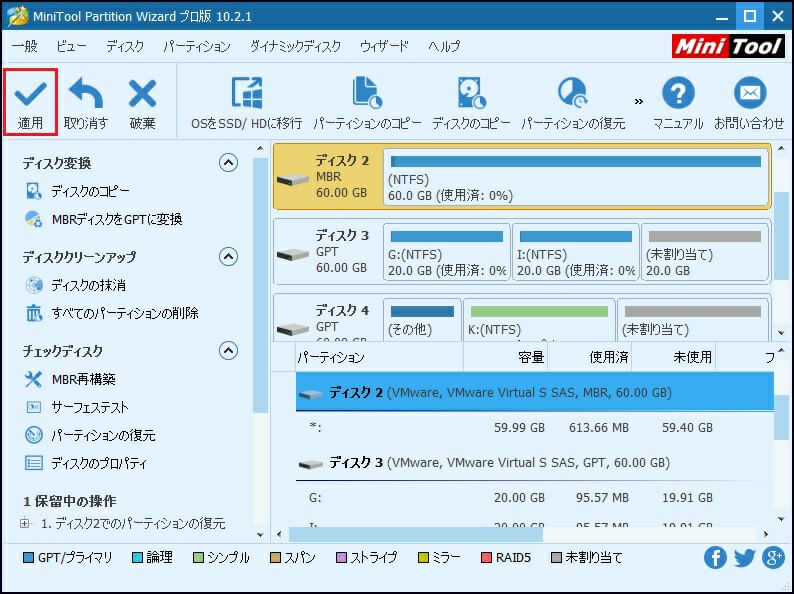The image size is (794, 594).
Task: Select the ディスク 3 row in the list
Action: (535, 462)
